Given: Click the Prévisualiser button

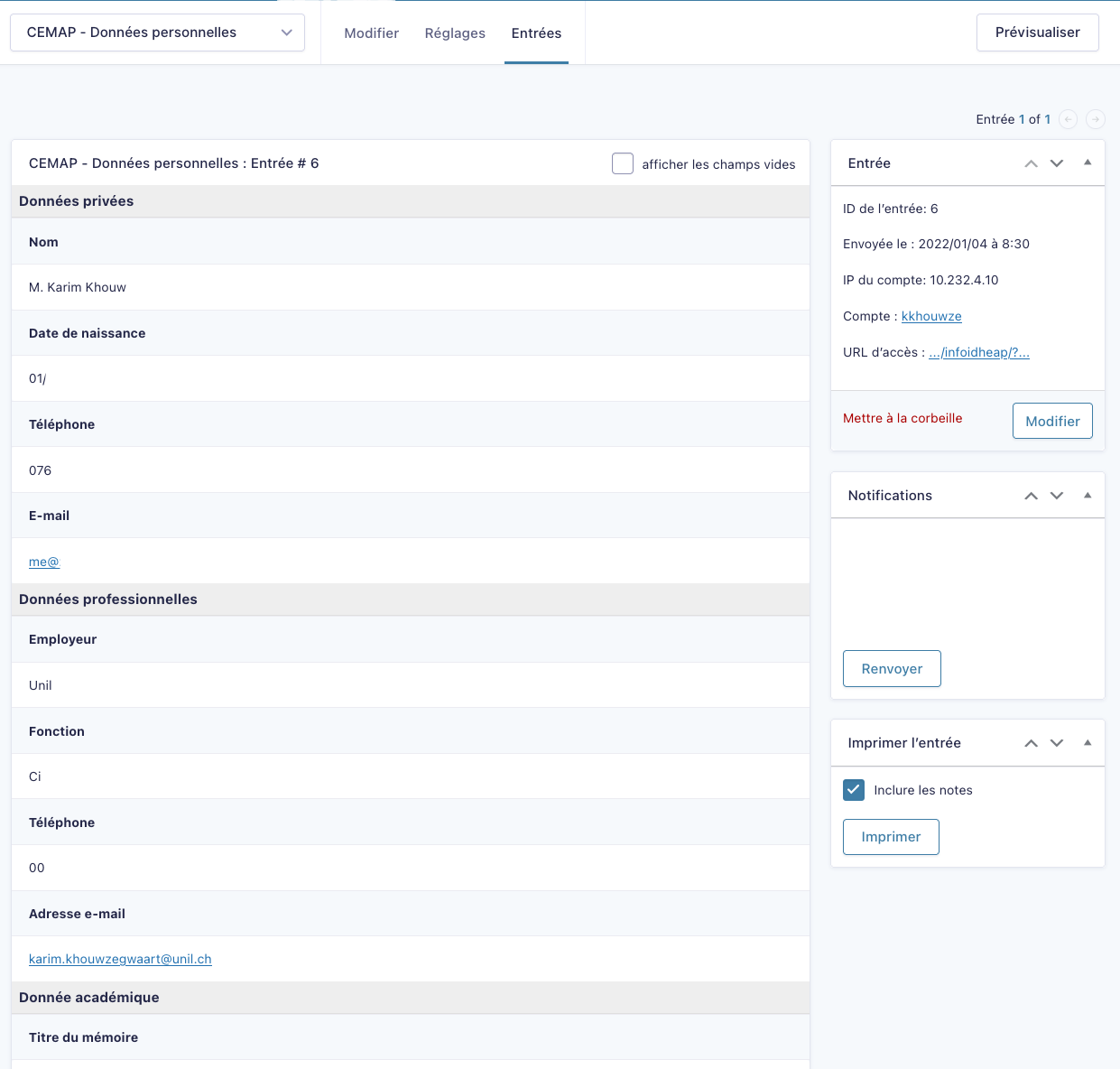Looking at the screenshot, I should [x=1037, y=33].
